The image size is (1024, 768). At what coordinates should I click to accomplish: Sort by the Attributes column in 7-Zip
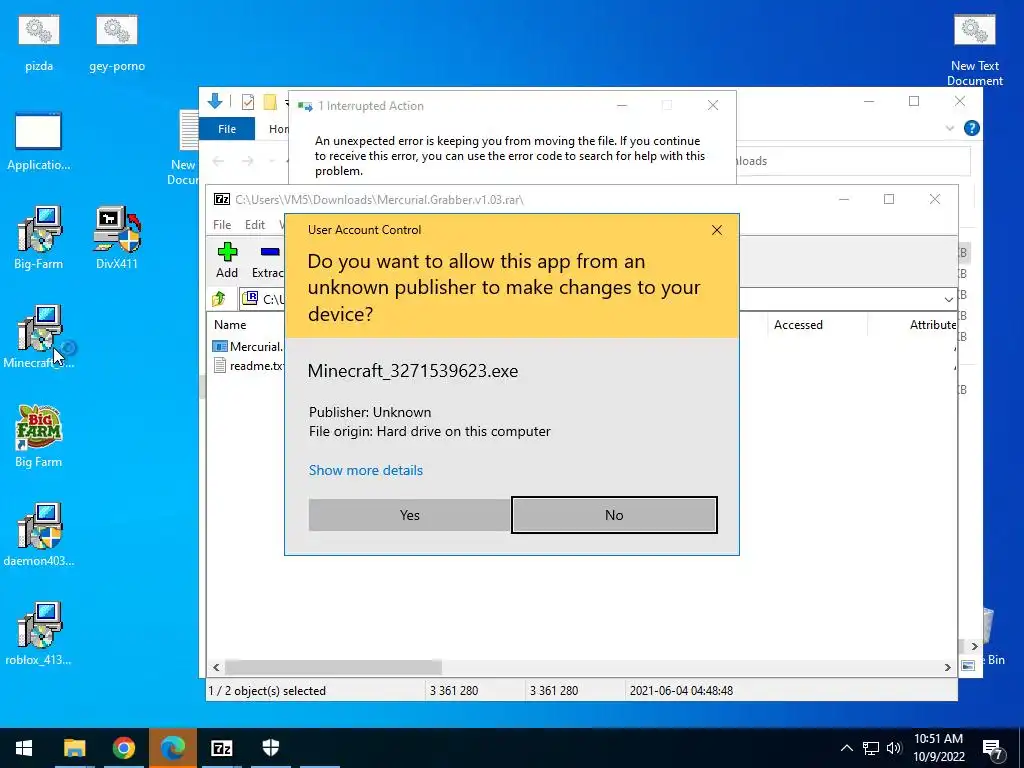[x=933, y=325]
